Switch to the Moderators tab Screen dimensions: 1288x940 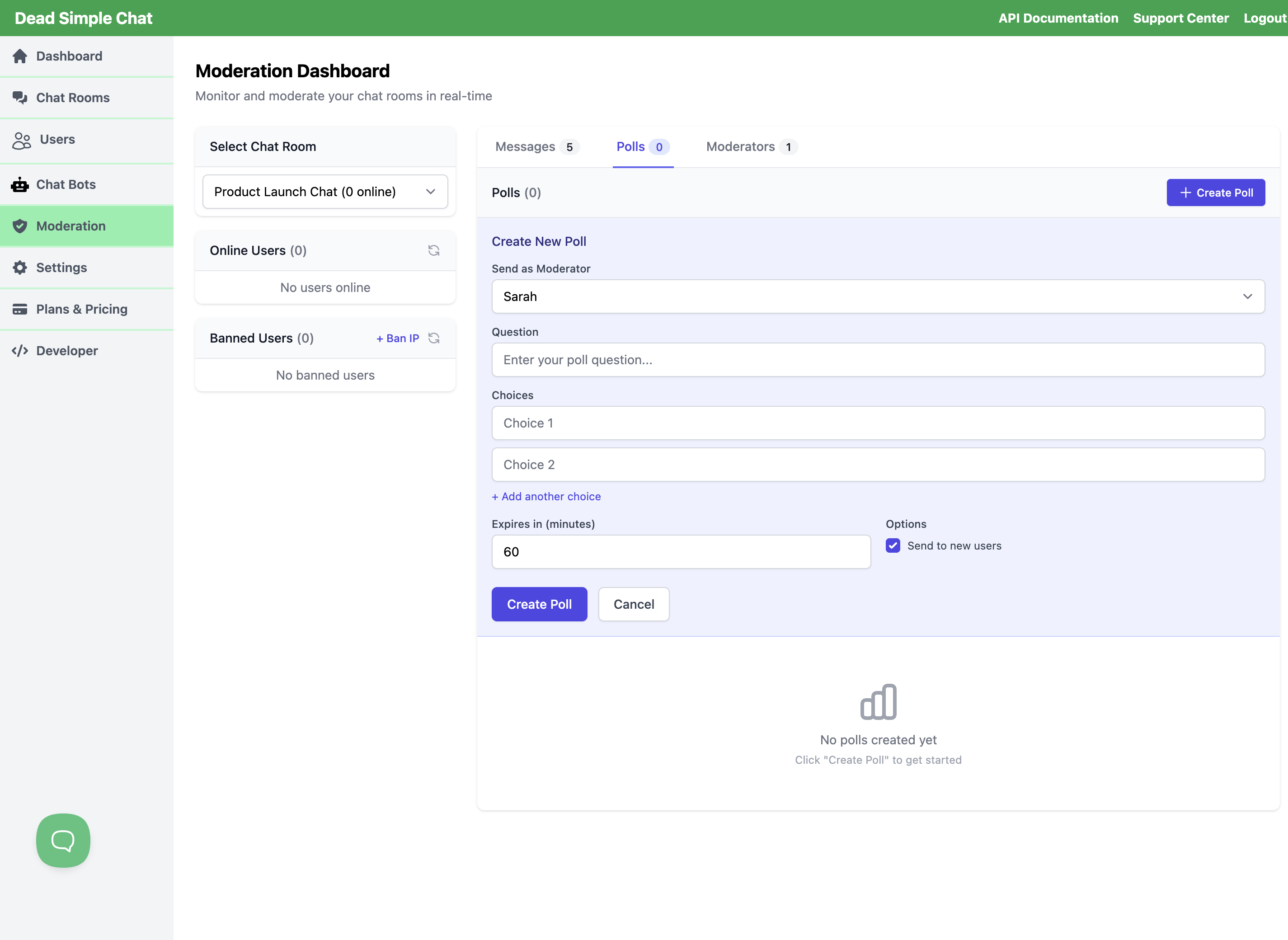(752, 147)
